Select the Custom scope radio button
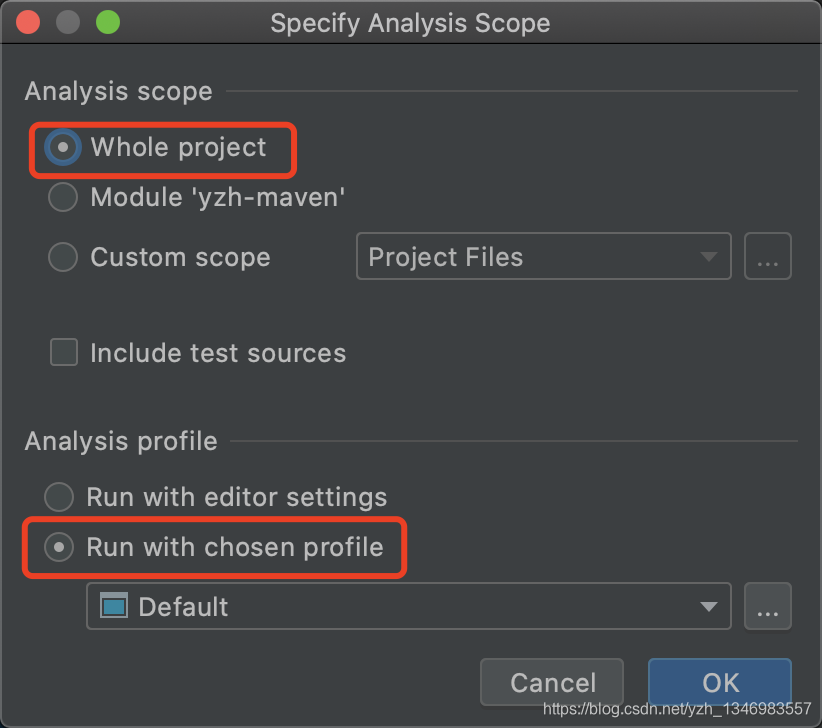This screenshot has width=822, height=728. (x=64, y=257)
